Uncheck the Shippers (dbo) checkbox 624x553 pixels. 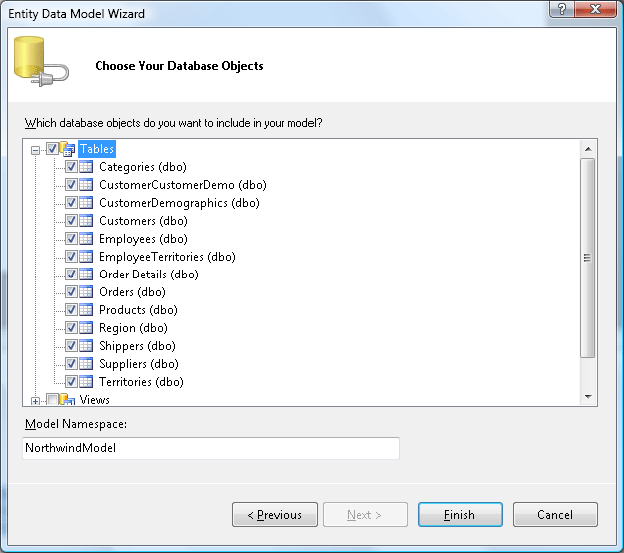(71, 345)
